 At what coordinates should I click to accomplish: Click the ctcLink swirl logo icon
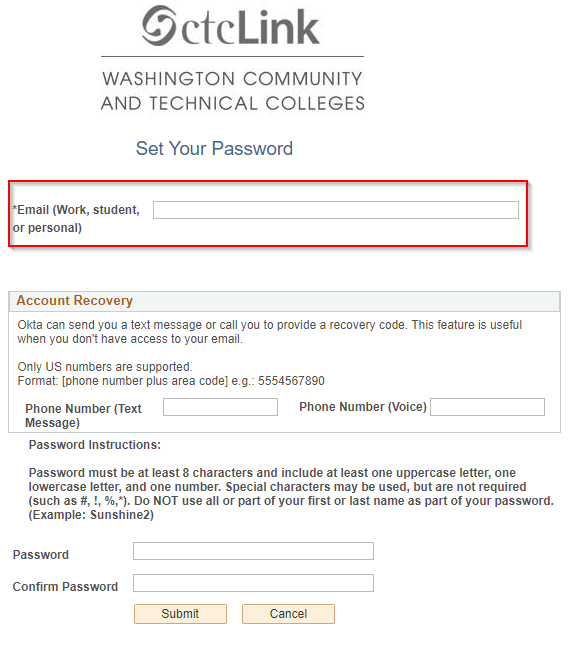click(x=159, y=26)
